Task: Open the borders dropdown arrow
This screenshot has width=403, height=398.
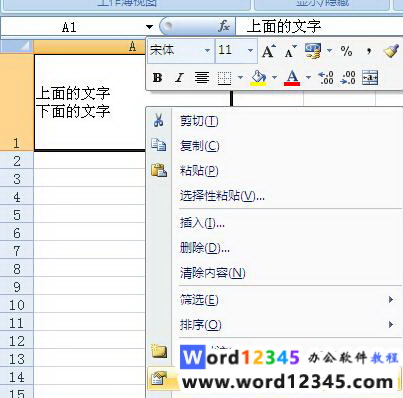Action: [240, 78]
